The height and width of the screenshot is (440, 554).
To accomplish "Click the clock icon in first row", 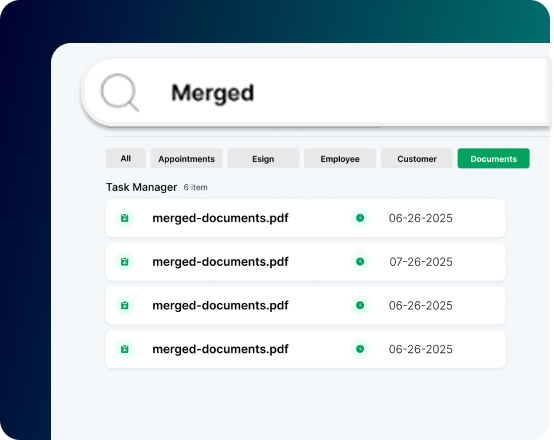I will (360, 218).
